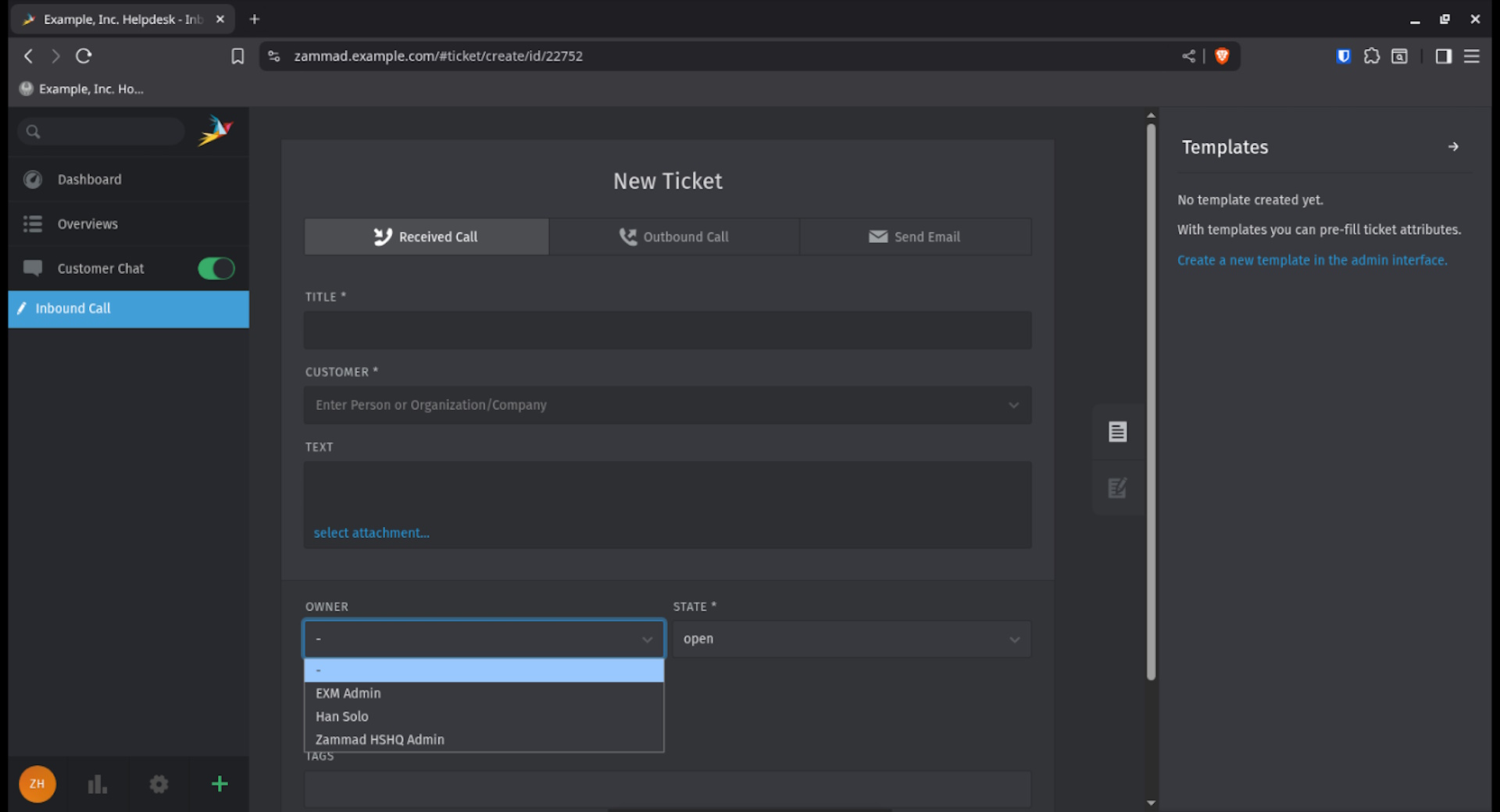This screenshot has height=812, width=1500.
Task: Bookmark this page icon in toolbar
Action: pyautogui.click(x=237, y=56)
